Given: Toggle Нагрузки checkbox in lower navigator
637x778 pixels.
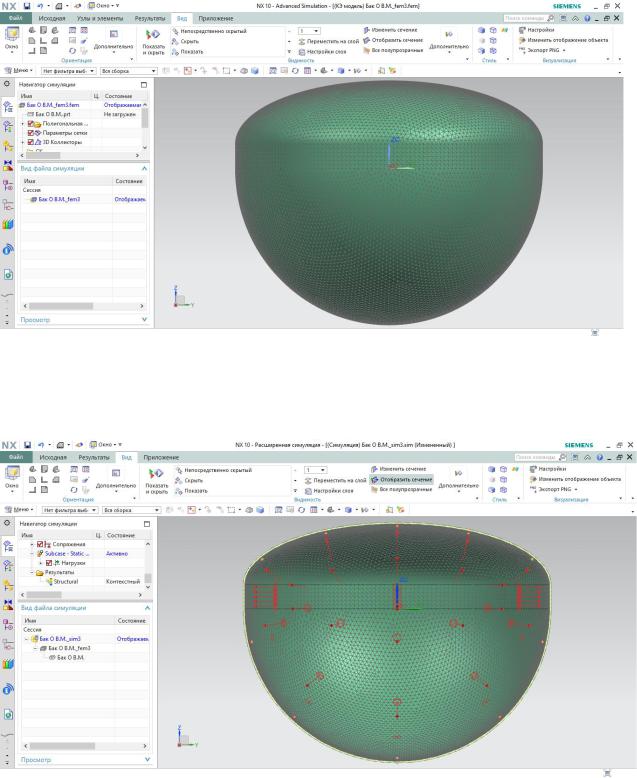Looking at the screenshot, I should [49, 563].
